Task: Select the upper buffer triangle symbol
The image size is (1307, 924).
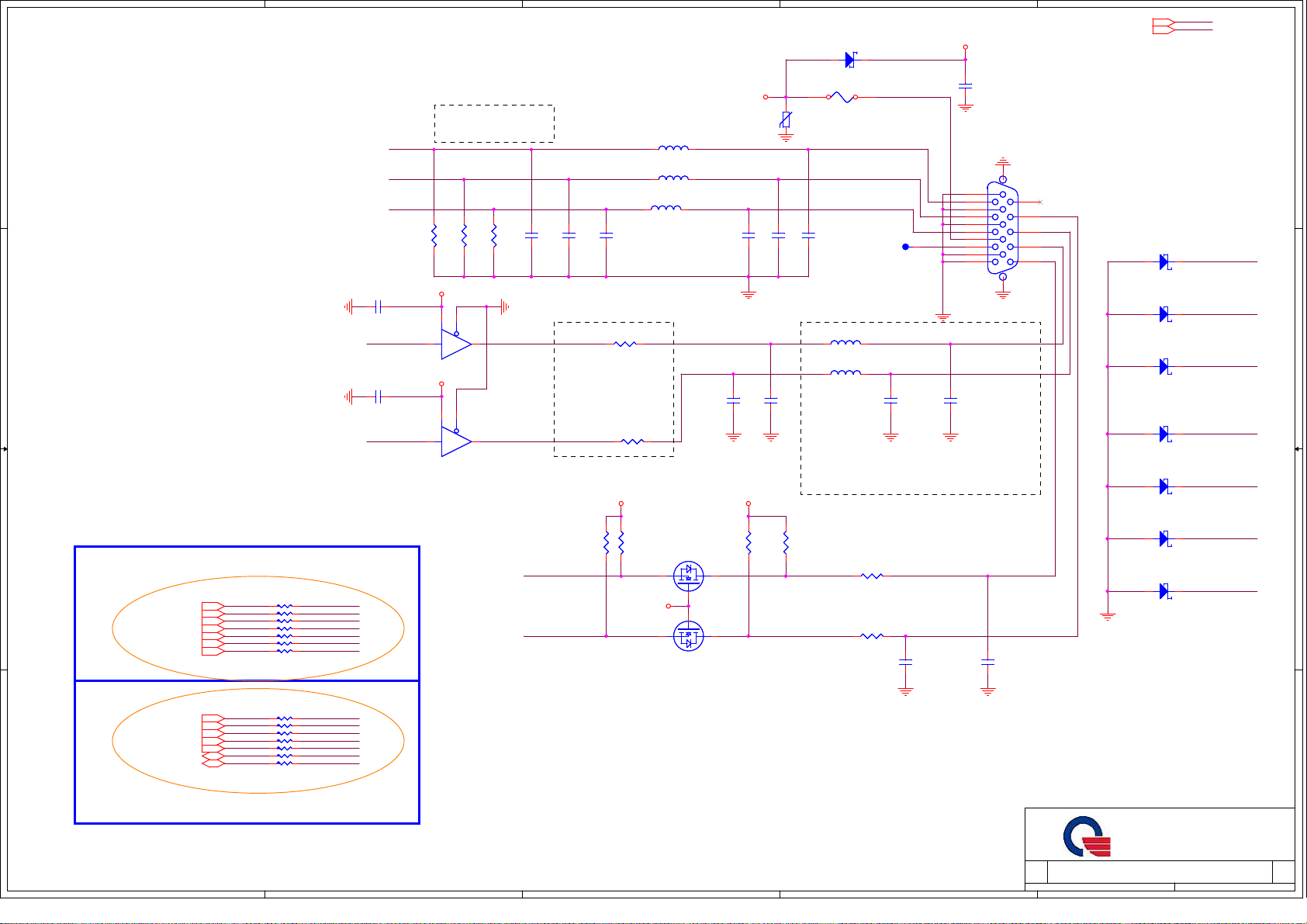Action: click(456, 344)
